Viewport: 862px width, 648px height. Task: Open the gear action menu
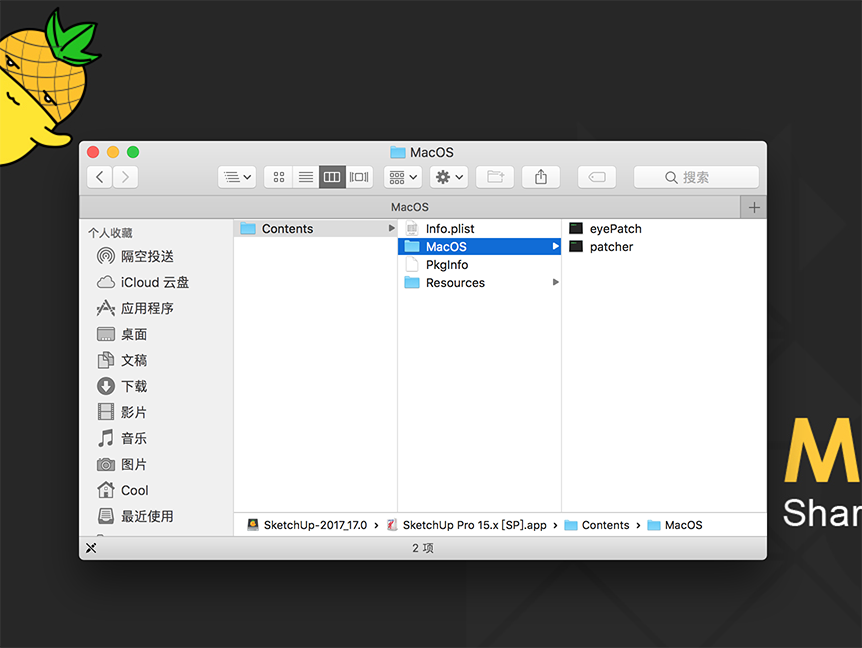click(x=449, y=177)
